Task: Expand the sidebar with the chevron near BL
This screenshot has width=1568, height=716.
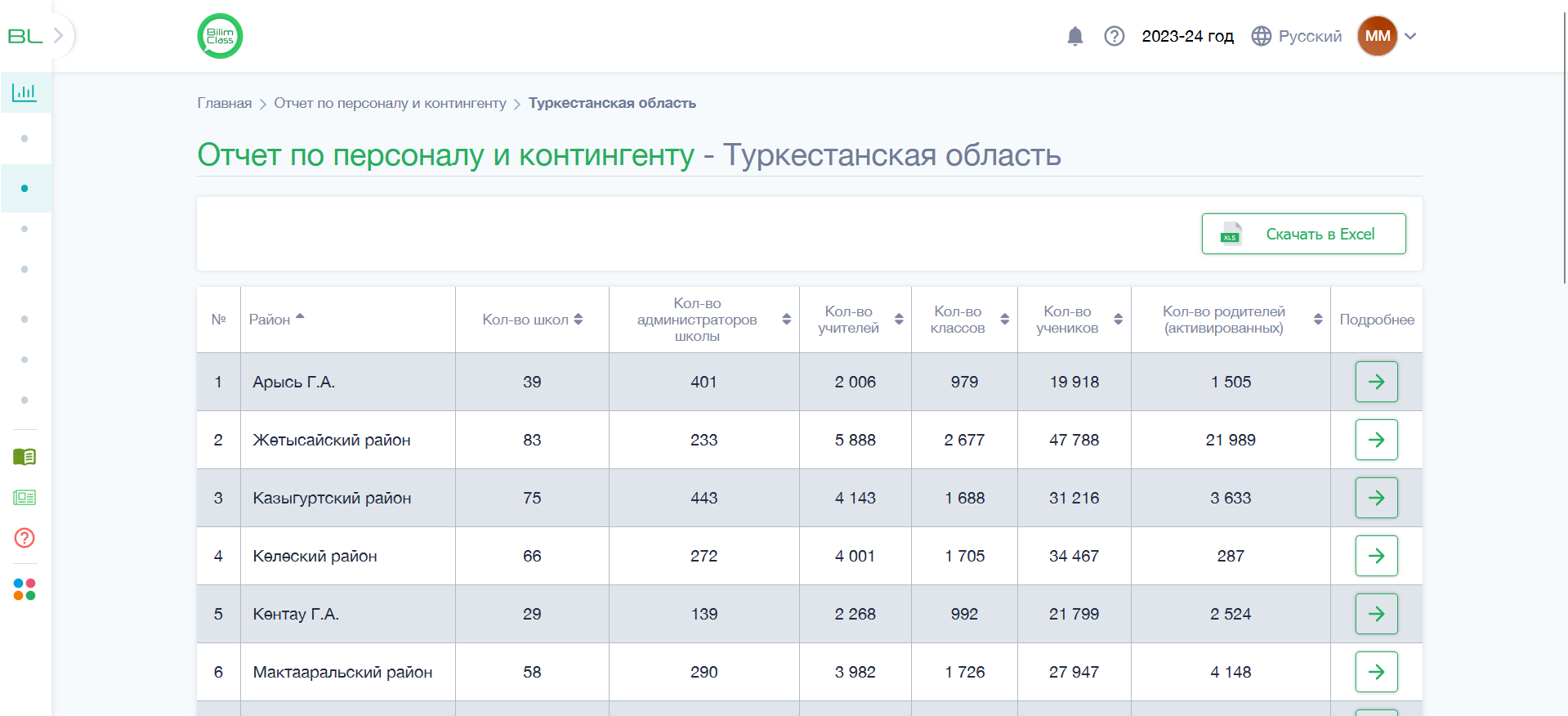Action: coord(58,36)
